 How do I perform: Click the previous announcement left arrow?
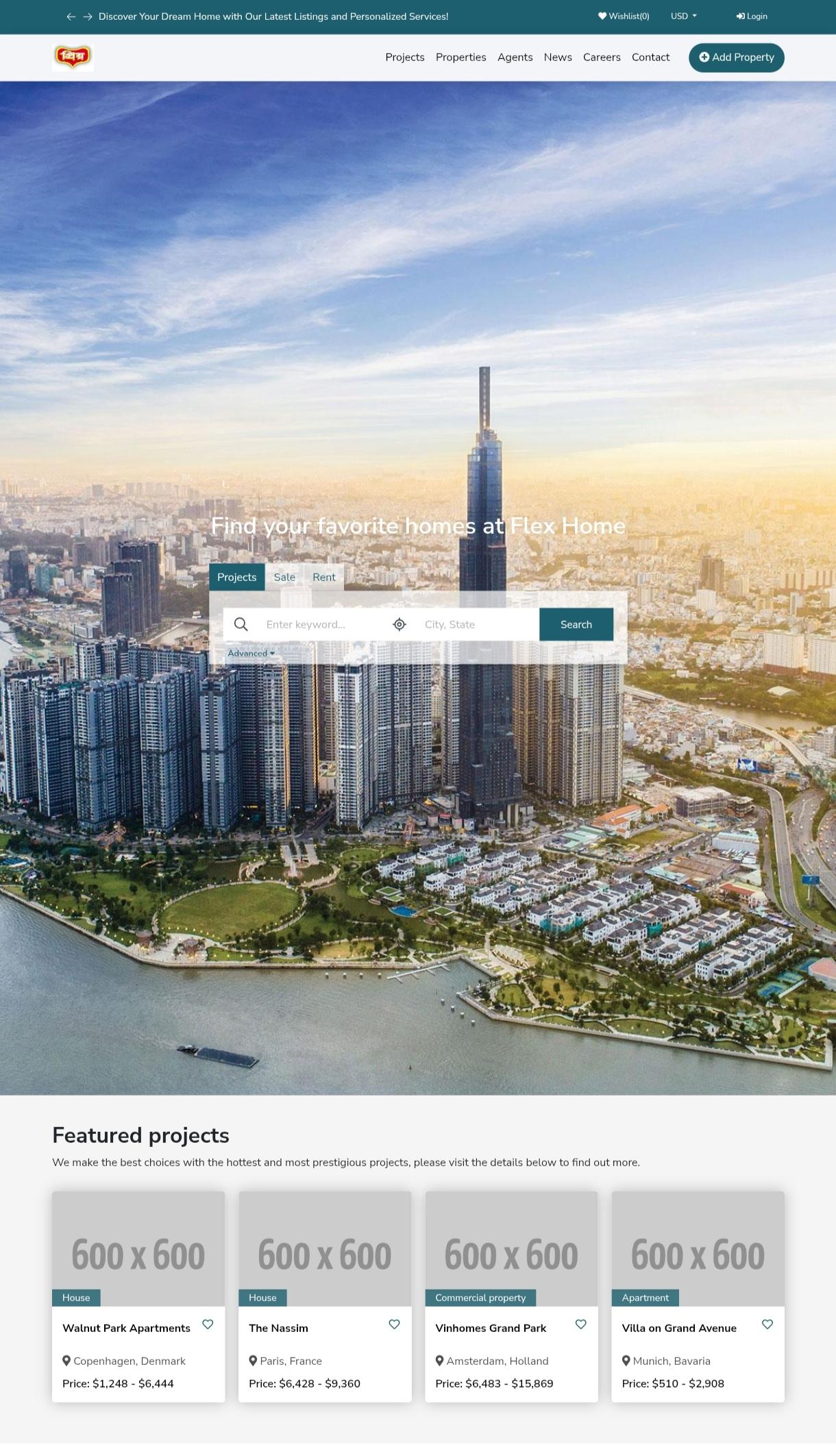pyautogui.click(x=71, y=16)
